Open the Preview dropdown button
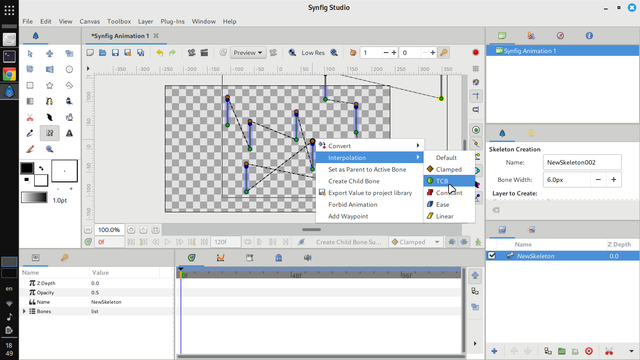This screenshot has height=360, width=640. point(248,53)
